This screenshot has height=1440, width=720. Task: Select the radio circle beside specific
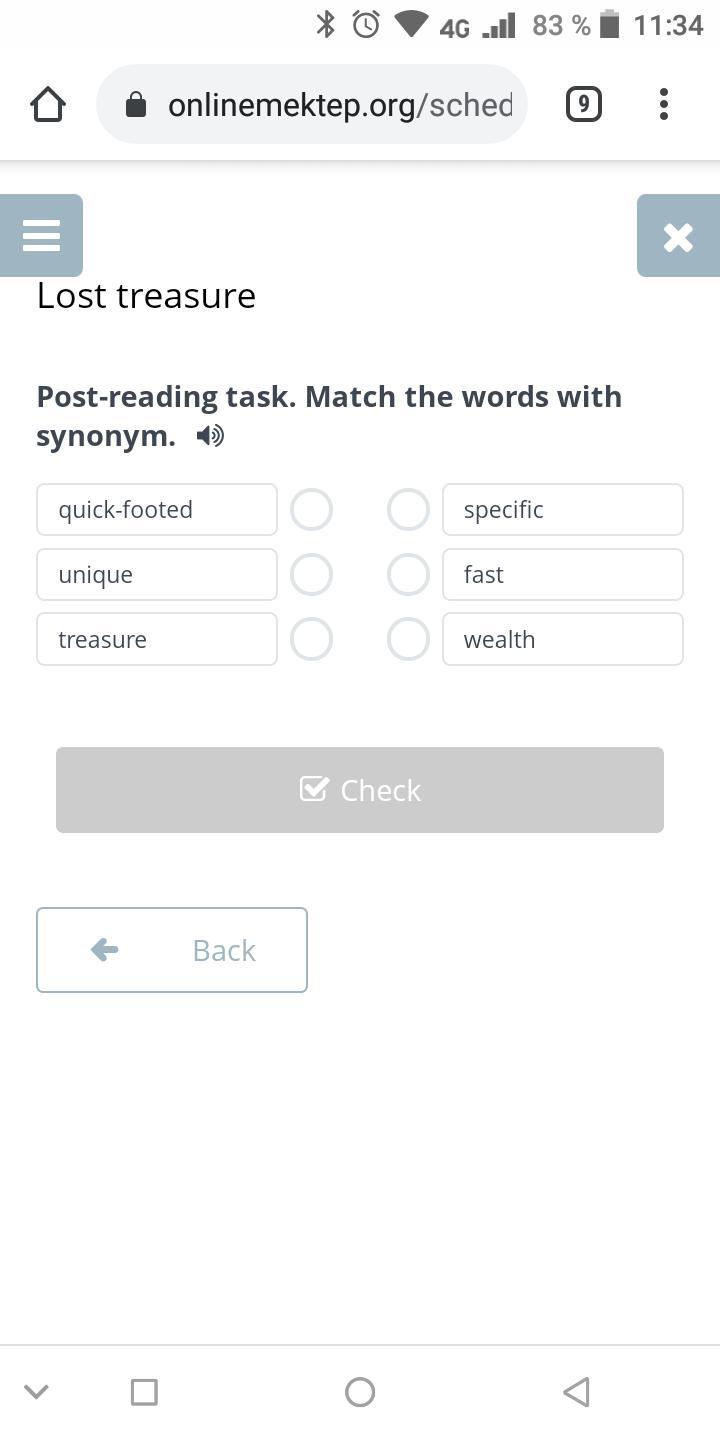click(x=408, y=510)
